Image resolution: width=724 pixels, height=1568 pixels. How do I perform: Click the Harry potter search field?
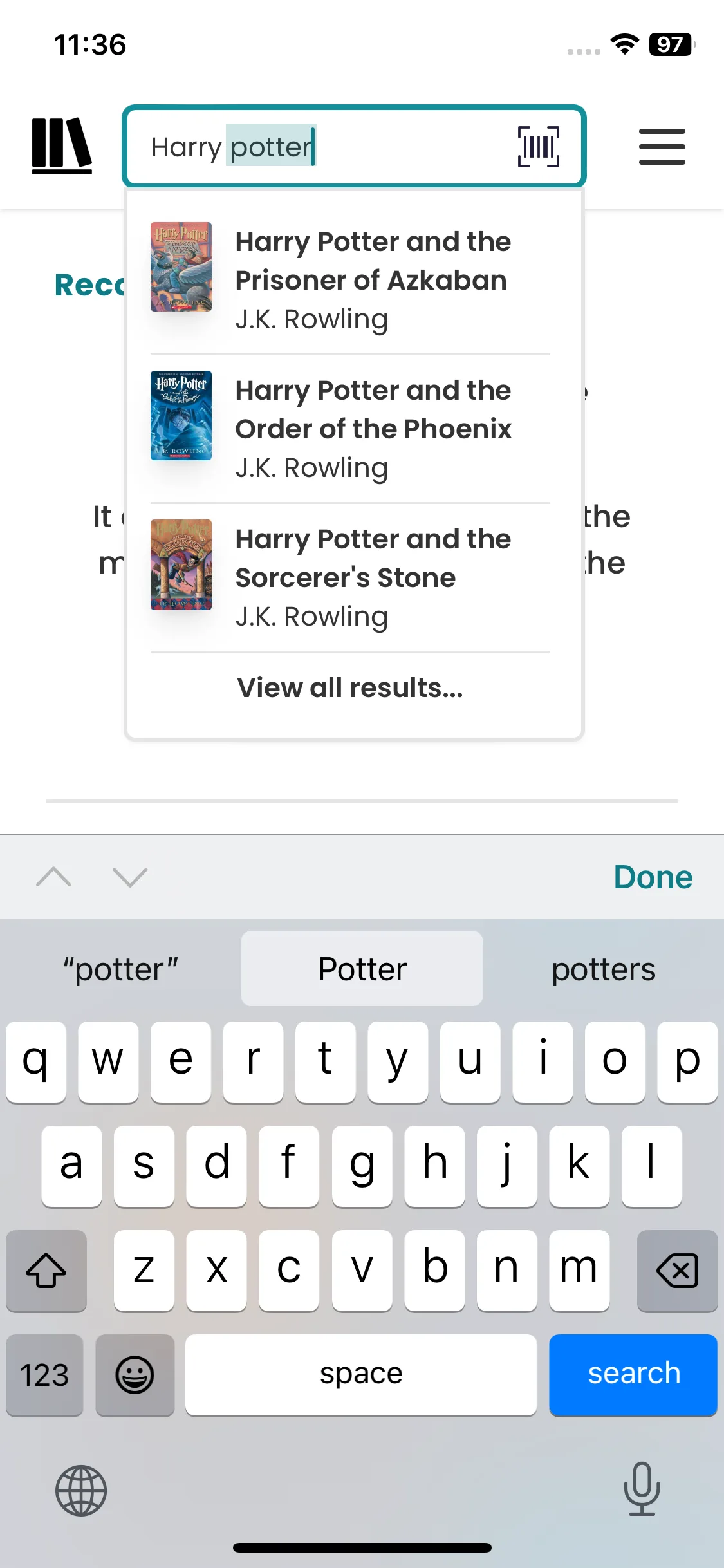point(322,147)
